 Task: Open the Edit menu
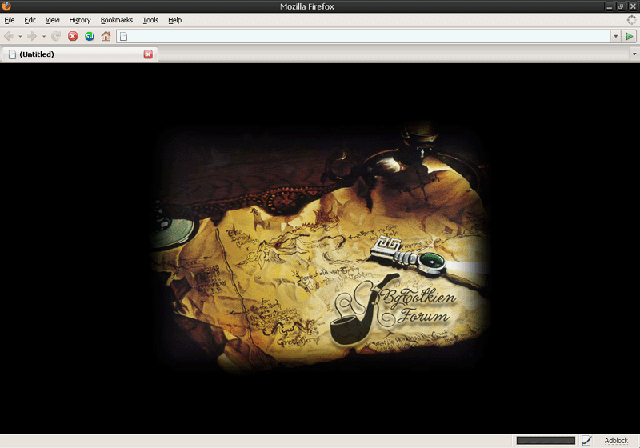[x=30, y=20]
